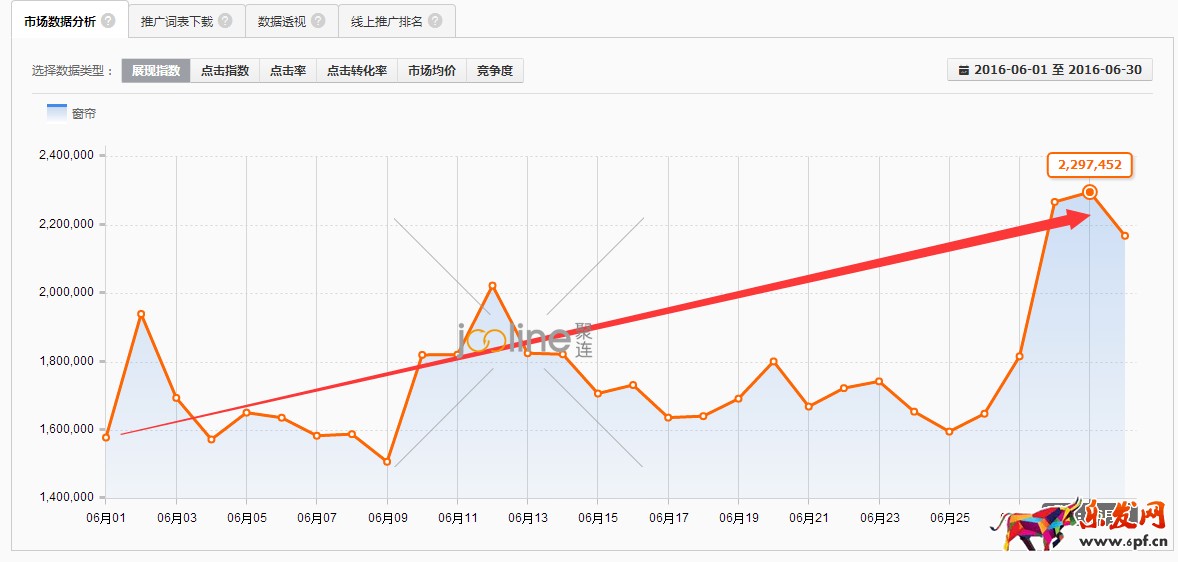Image resolution: width=1178 pixels, height=562 pixels.
Task: Show 市场均价 data
Action: click(x=432, y=71)
